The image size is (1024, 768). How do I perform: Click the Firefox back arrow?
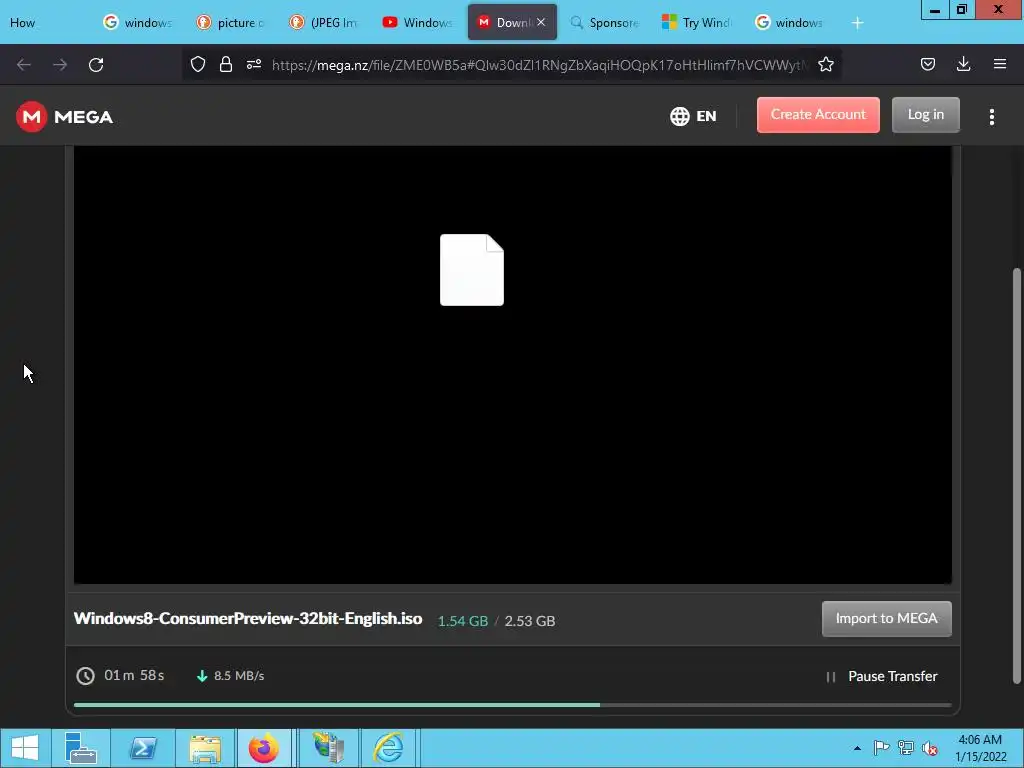point(24,64)
